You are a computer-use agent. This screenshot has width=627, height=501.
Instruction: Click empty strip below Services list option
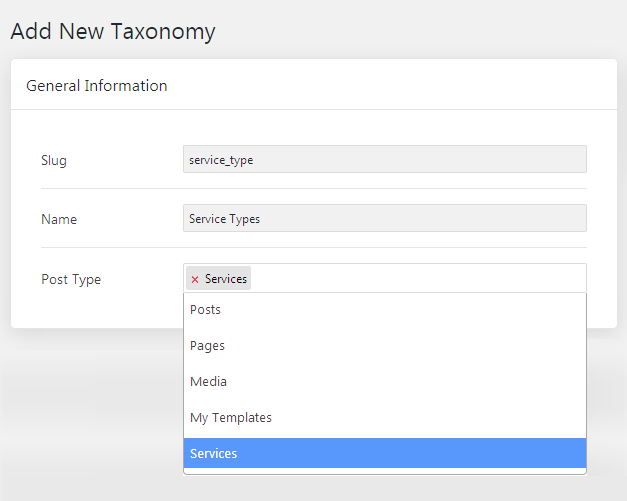coord(385,471)
